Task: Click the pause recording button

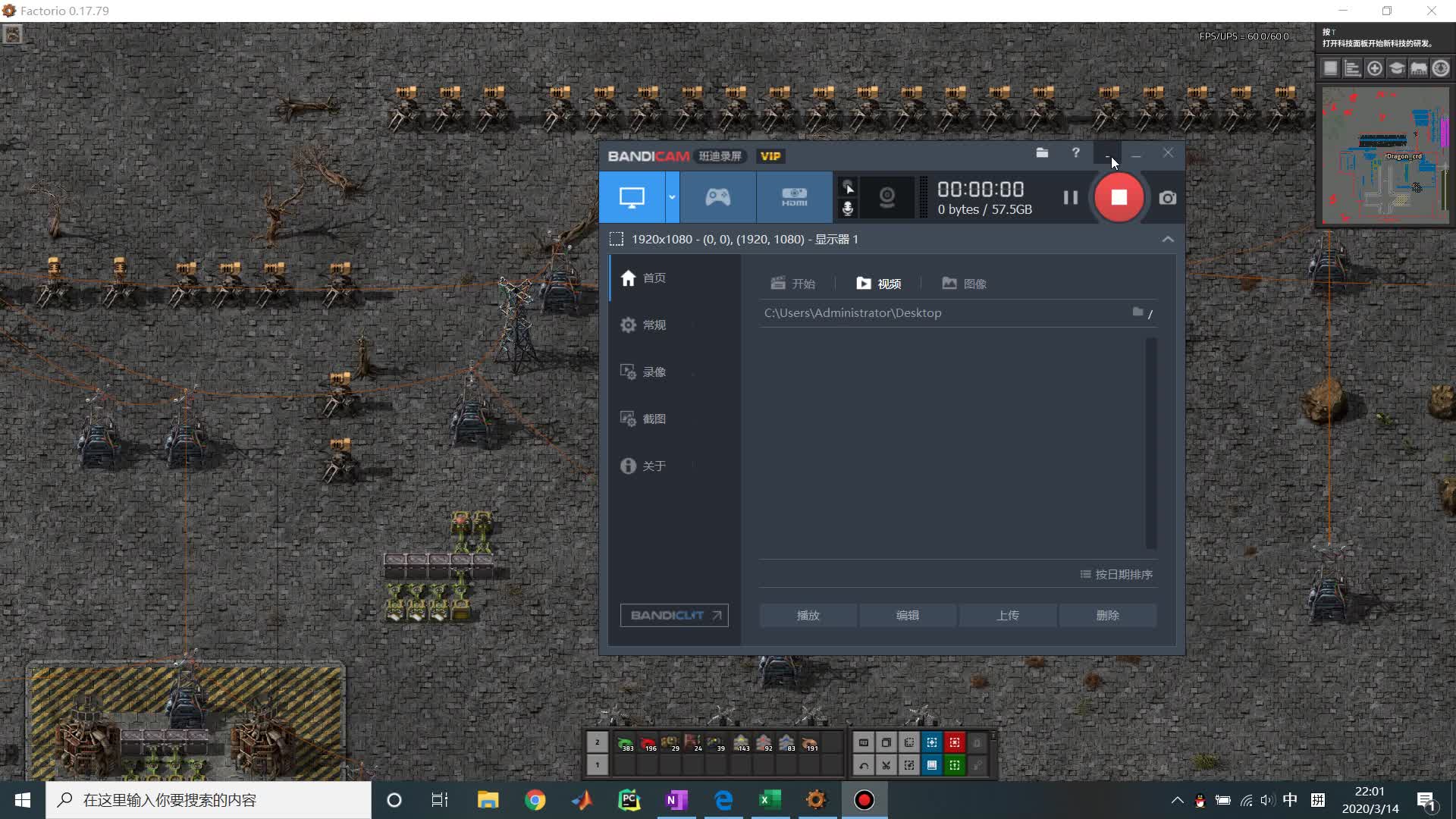Action: 1071,197
